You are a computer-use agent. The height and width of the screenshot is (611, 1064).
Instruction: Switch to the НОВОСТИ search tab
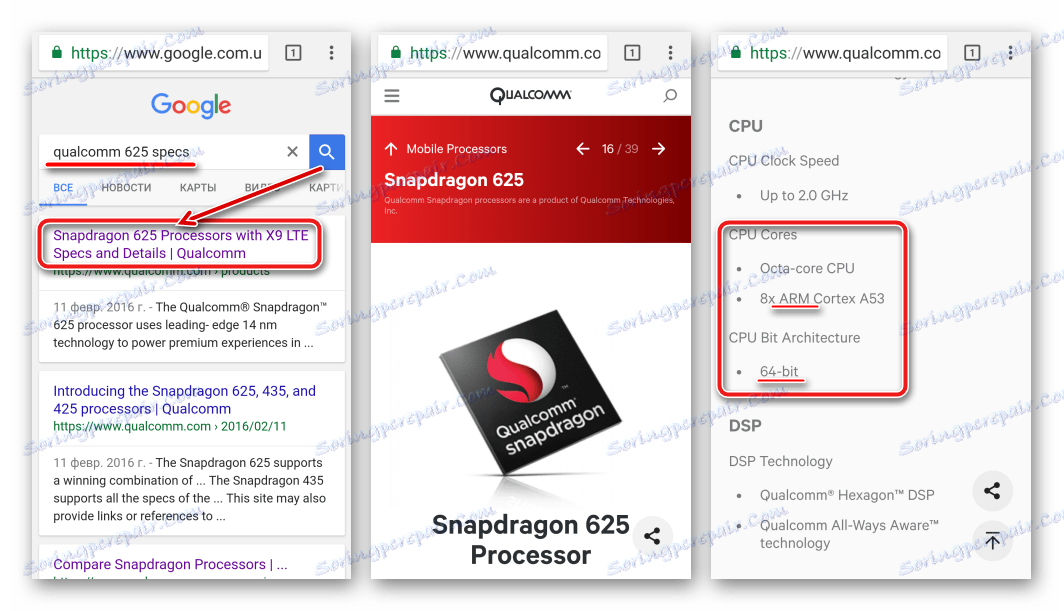126,187
